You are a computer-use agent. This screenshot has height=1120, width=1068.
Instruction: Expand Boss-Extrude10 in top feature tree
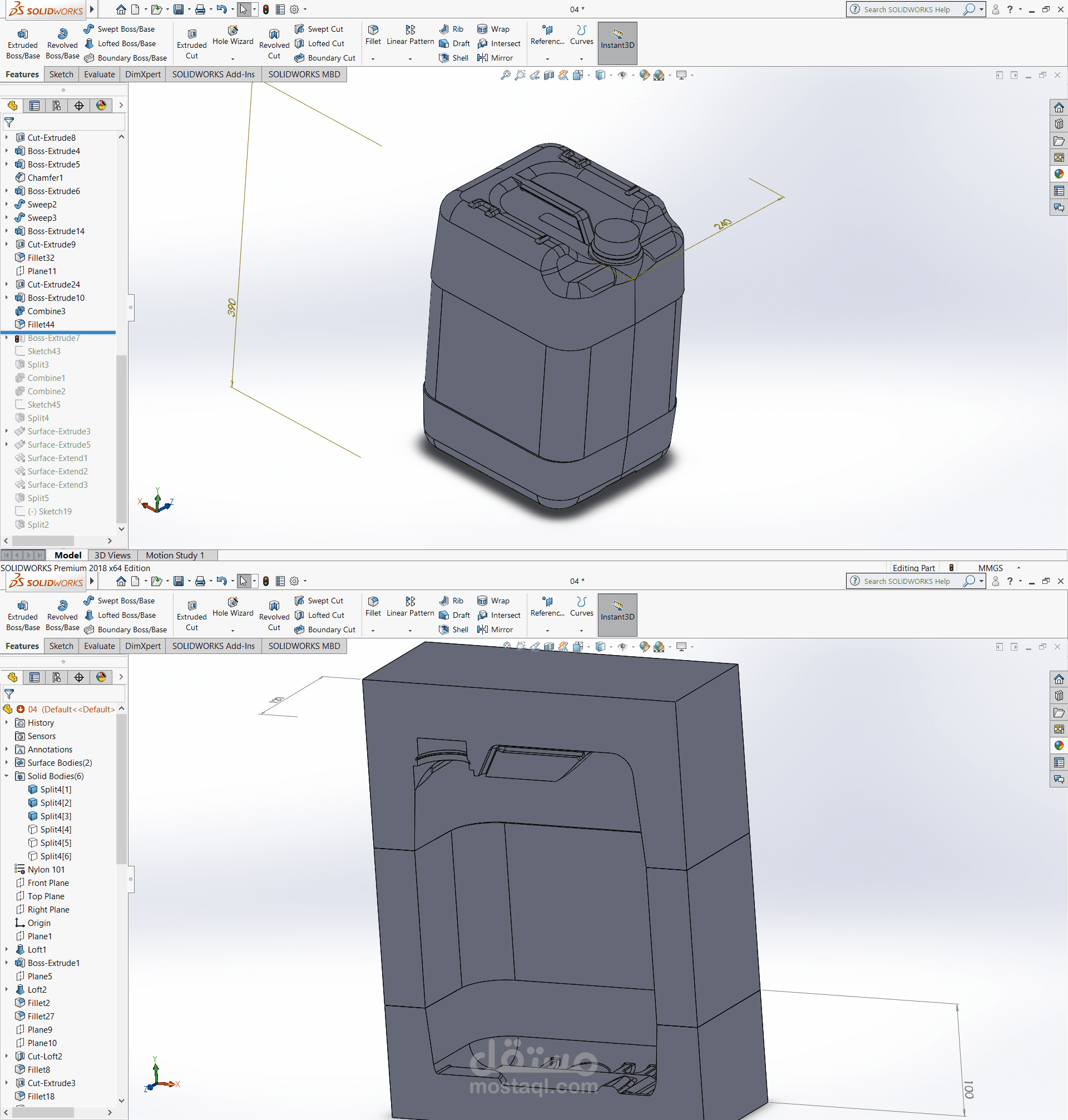pos(7,298)
